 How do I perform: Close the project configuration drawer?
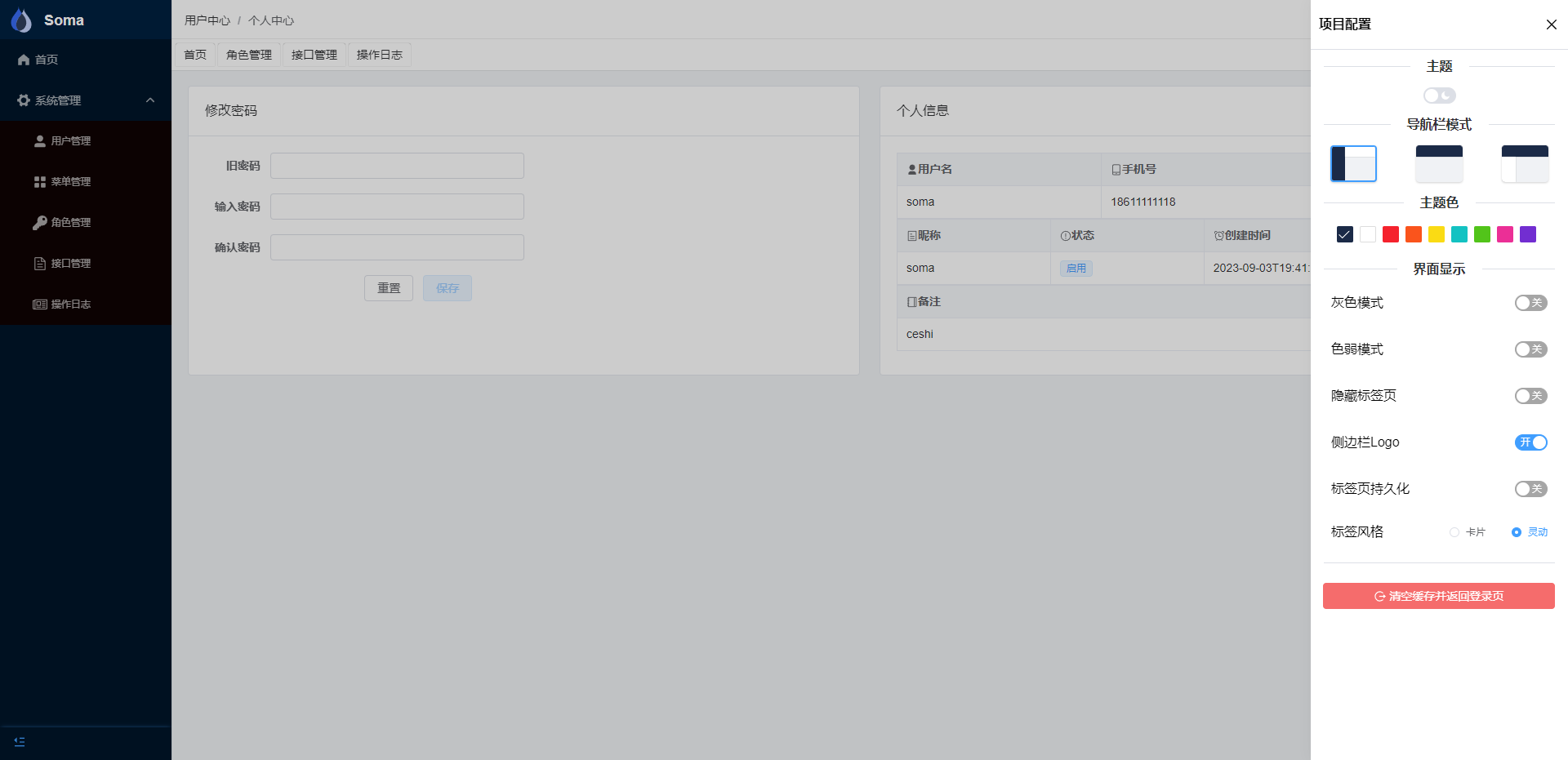pos(1551,24)
